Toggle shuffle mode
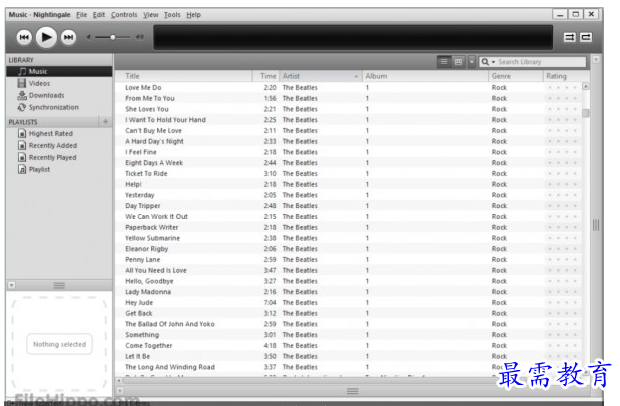The height and width of the screenshot is (406, 620). (569, 37)
